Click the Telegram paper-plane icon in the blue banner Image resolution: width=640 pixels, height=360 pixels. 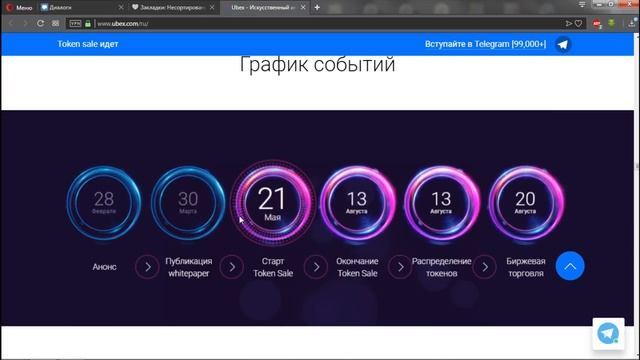point(563,44)
